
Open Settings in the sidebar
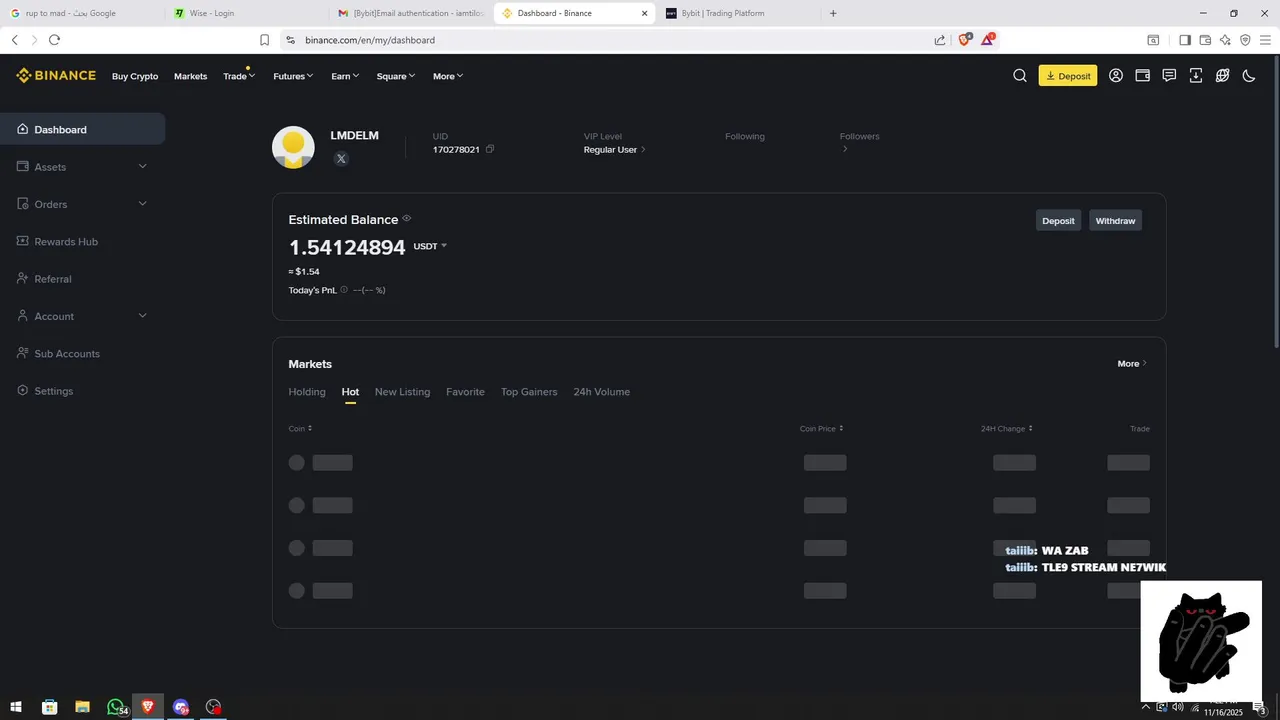(x=82, y=391)
